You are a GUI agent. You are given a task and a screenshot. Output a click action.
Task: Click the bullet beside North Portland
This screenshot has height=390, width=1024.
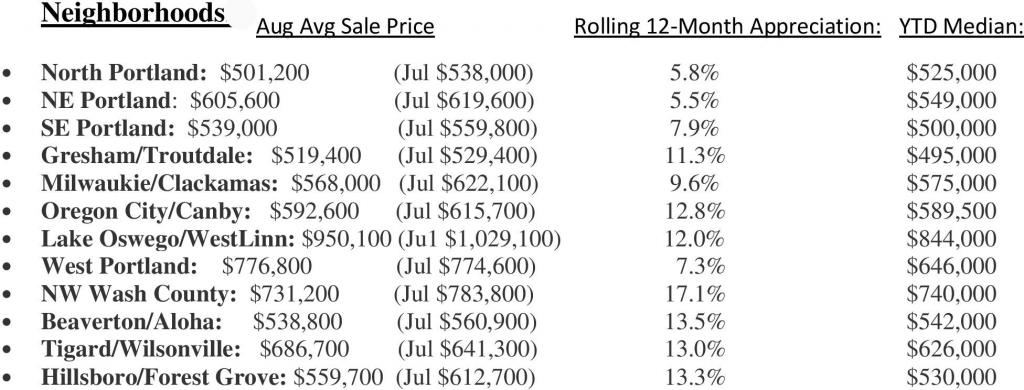[x=7, y=74]
